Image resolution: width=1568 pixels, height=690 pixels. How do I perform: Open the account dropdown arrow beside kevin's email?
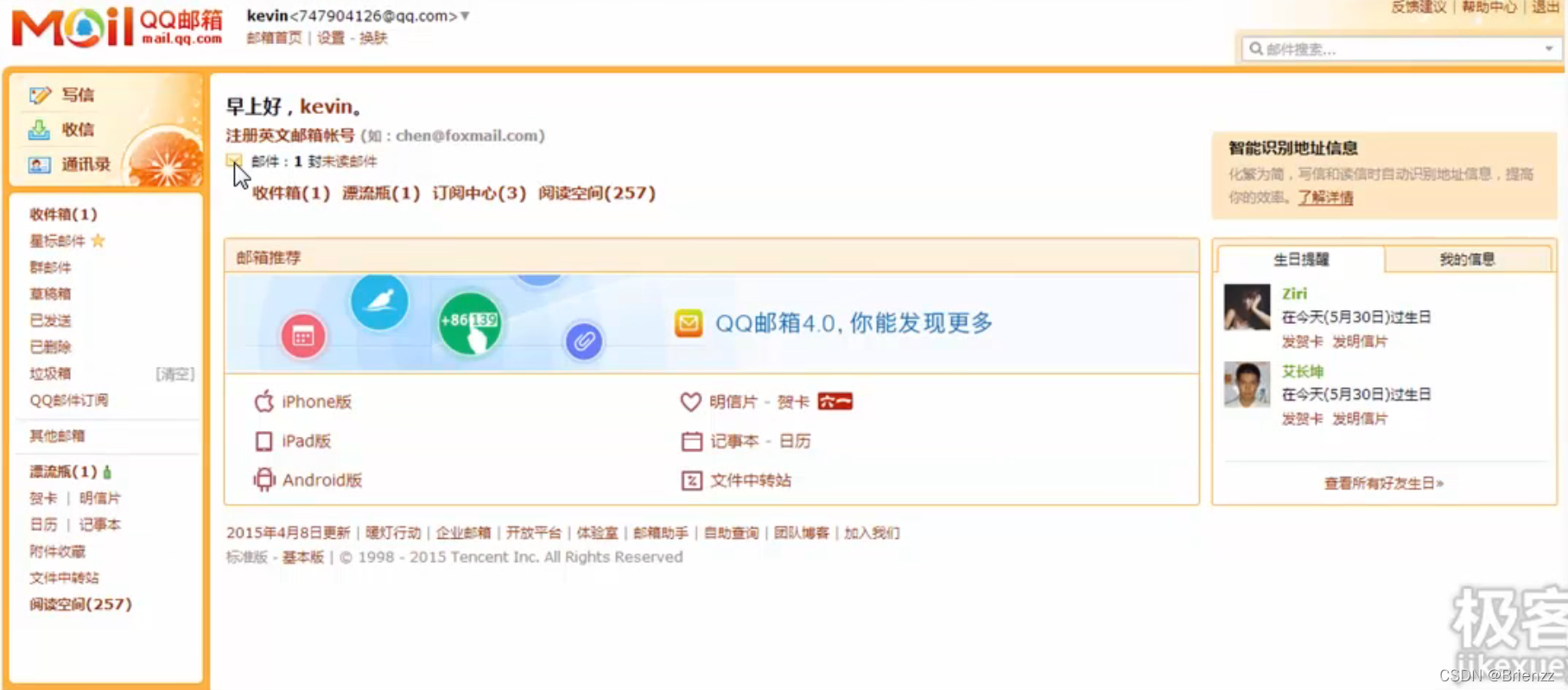tap(465, 16)
